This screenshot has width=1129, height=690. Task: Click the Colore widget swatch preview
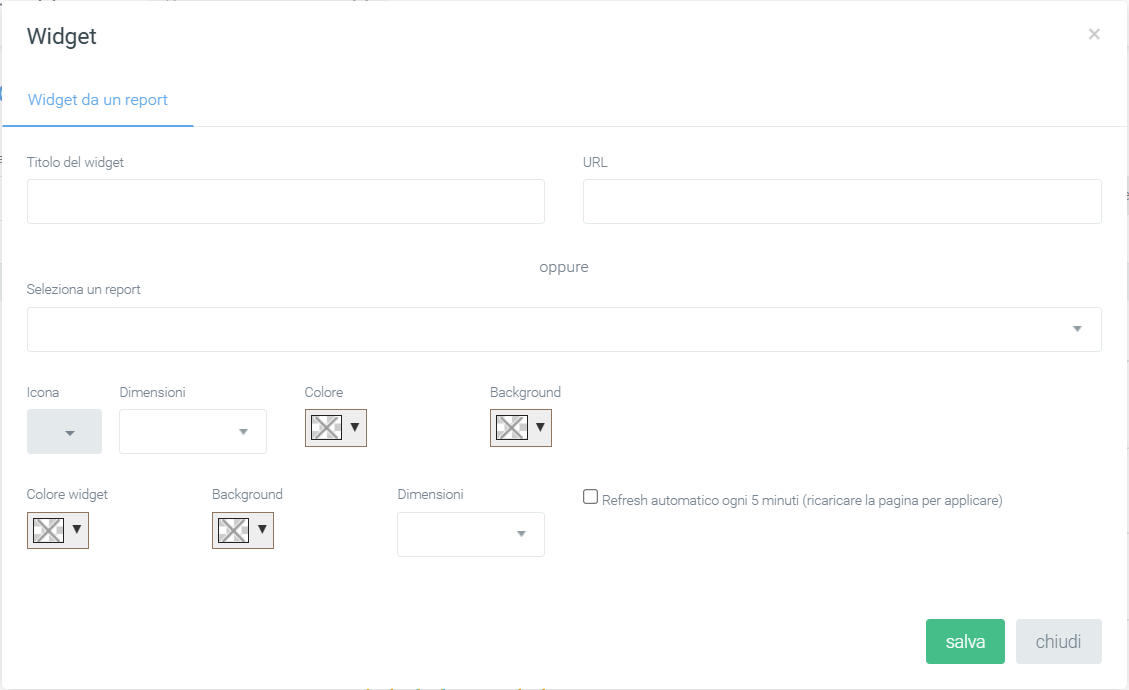(48, 530)
